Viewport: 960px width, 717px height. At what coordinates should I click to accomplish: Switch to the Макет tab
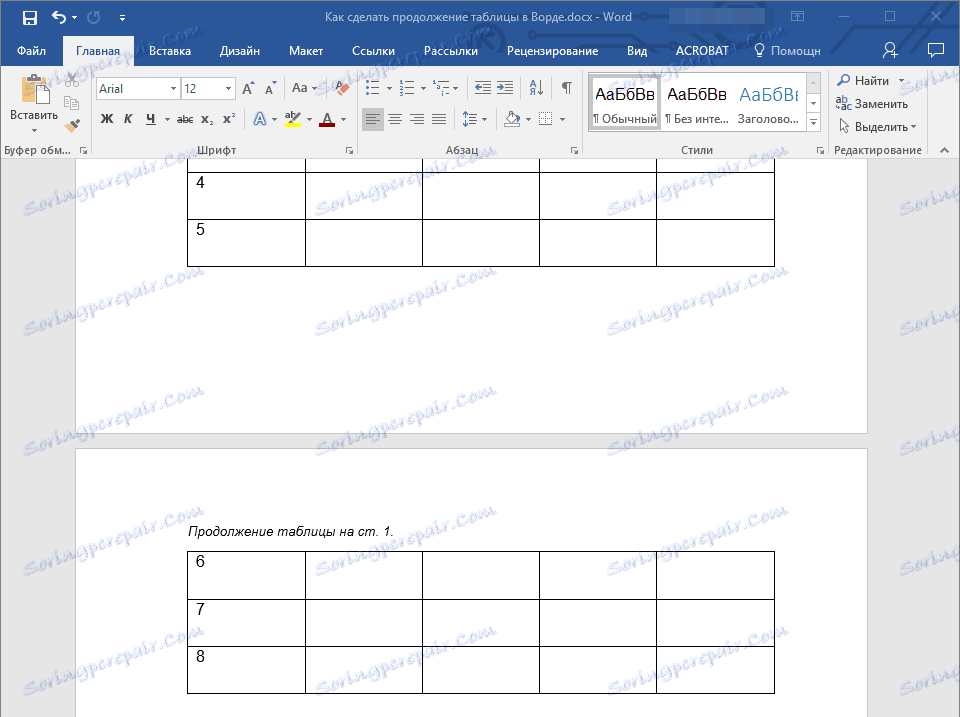(x=306, y=51)
